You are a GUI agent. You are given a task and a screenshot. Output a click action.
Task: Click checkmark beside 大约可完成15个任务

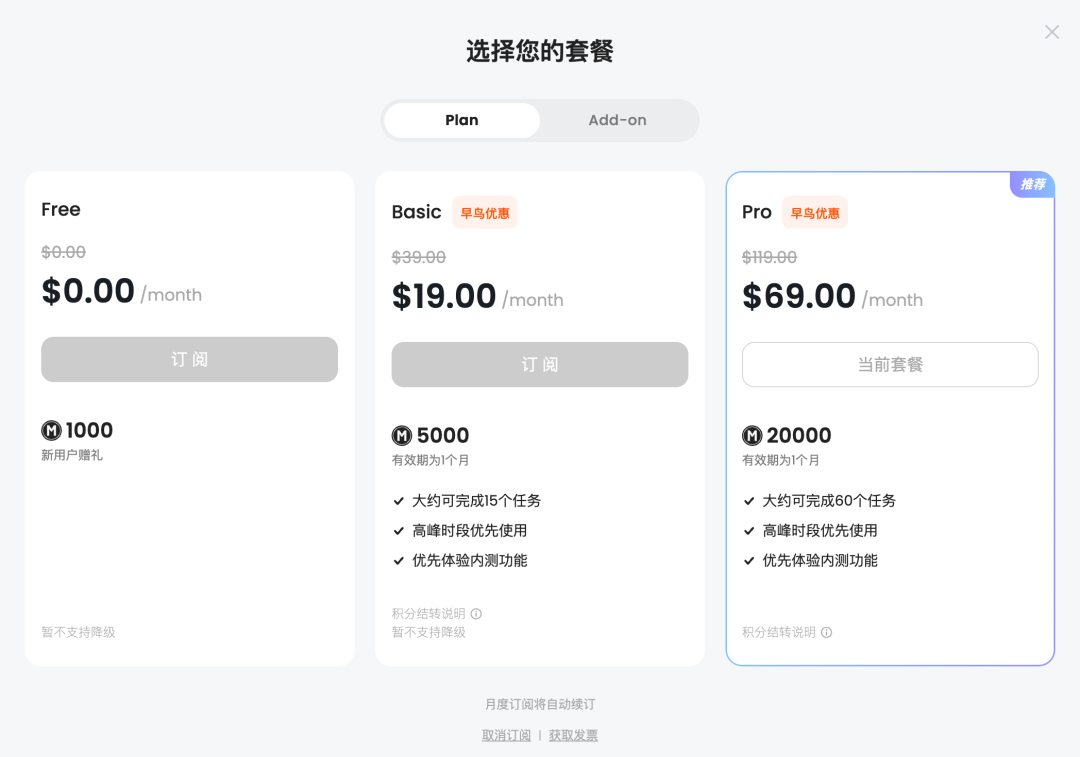coord(399,501)
